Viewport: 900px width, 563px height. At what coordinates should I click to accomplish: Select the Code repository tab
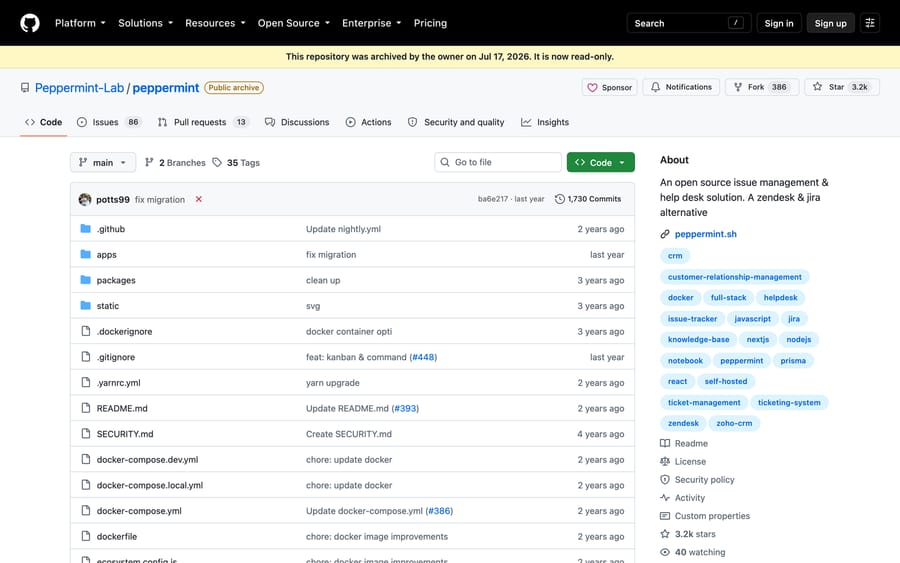click(44, 122)
